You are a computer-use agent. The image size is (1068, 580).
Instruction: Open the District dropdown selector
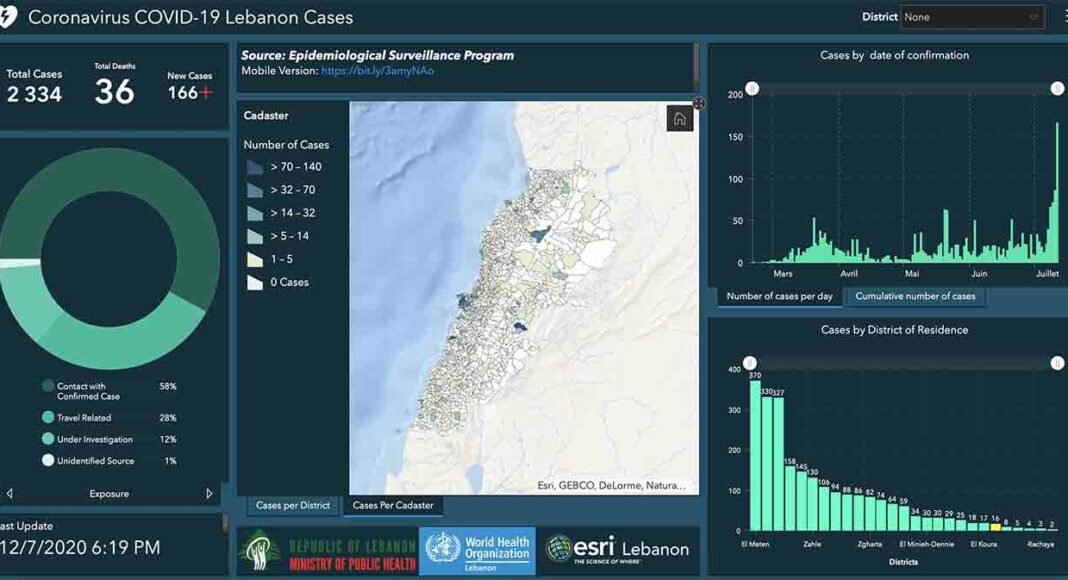[970, 17]
